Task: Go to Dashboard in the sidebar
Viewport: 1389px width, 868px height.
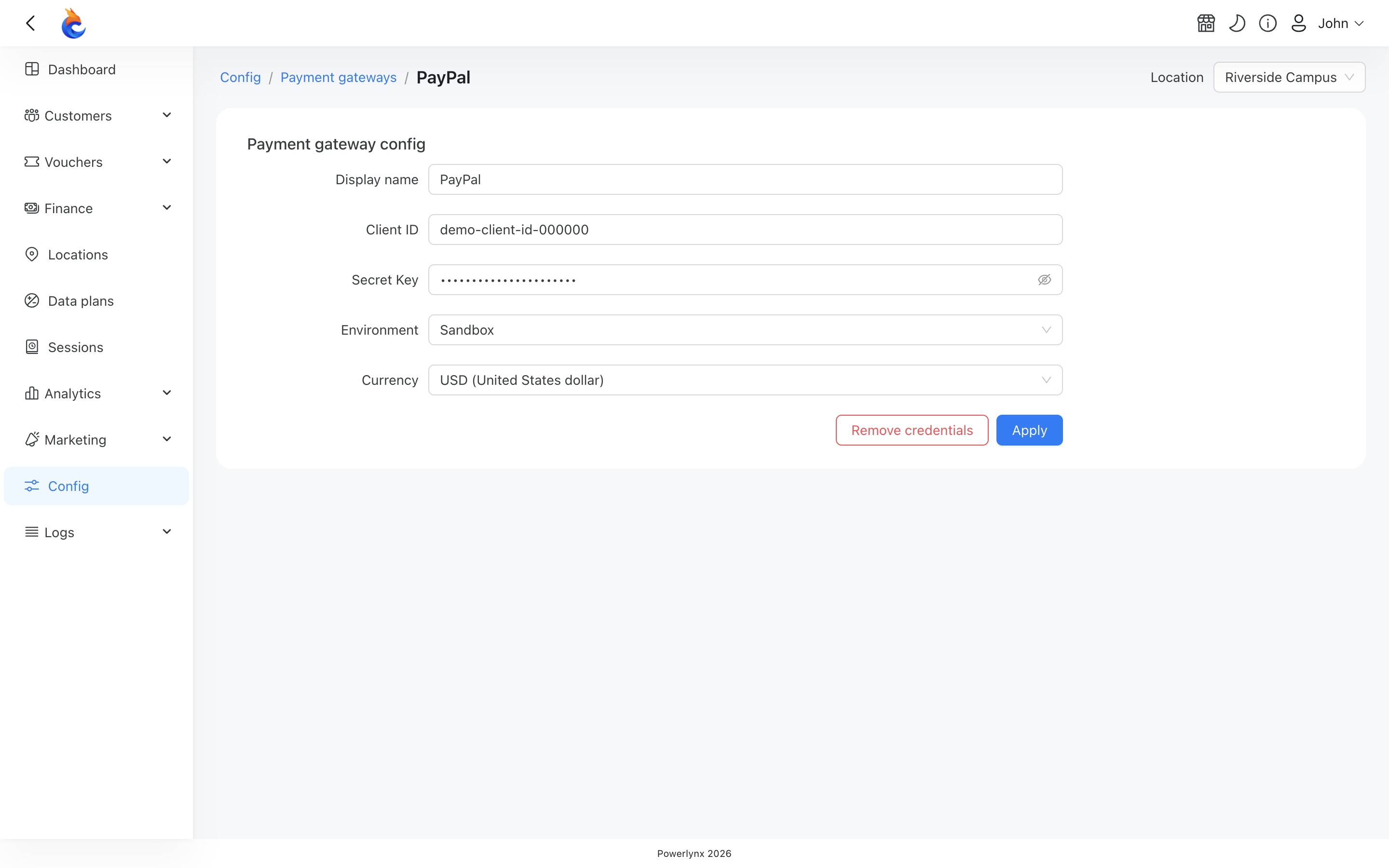Action: tap(96, 69)
